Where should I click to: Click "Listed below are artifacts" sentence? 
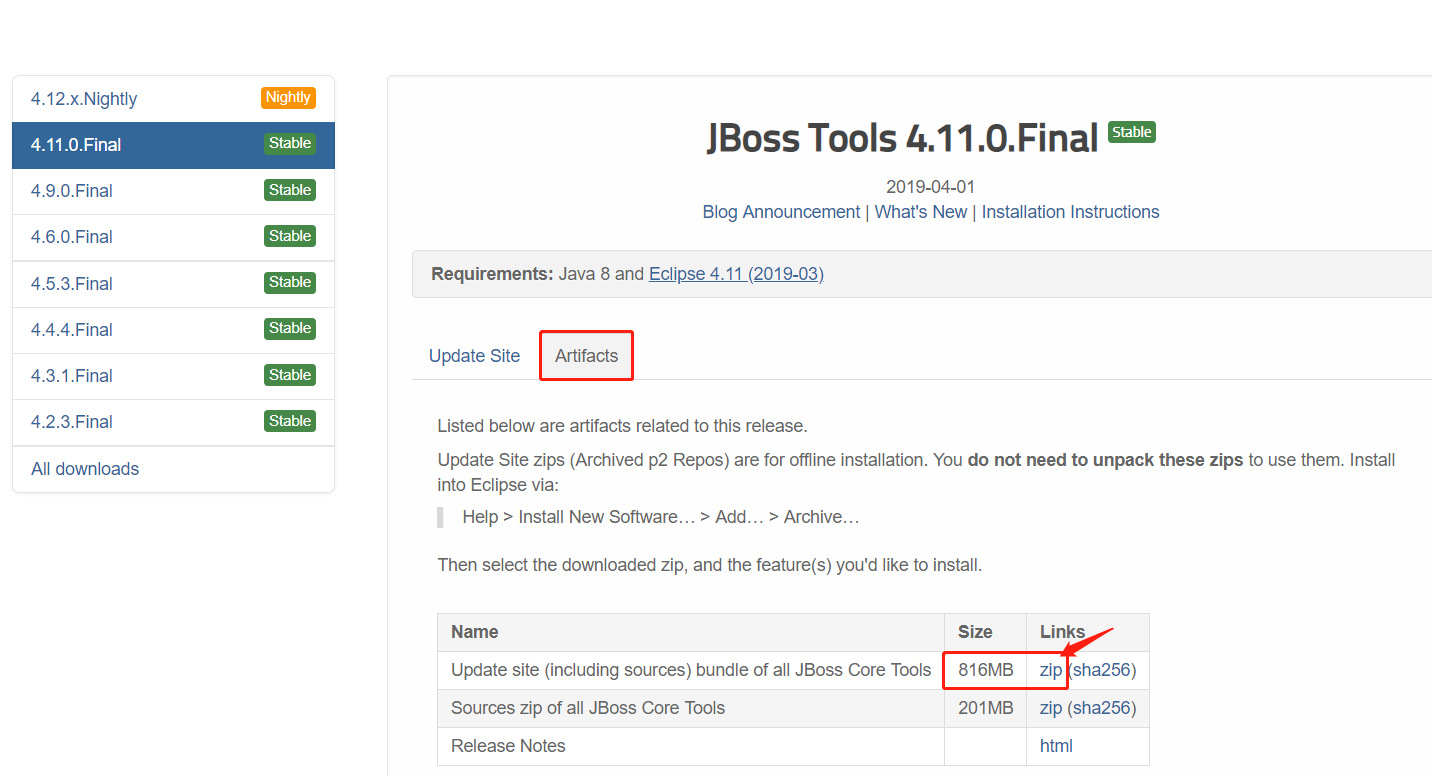pyautogui.click(x=622, y=426)
